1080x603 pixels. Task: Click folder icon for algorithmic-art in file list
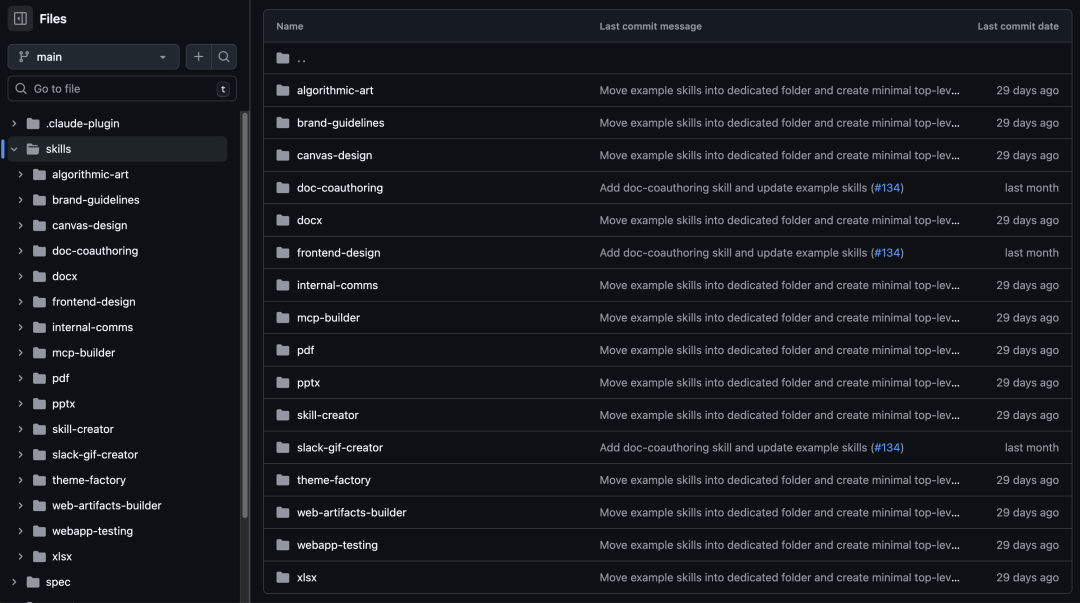[282, 90]
